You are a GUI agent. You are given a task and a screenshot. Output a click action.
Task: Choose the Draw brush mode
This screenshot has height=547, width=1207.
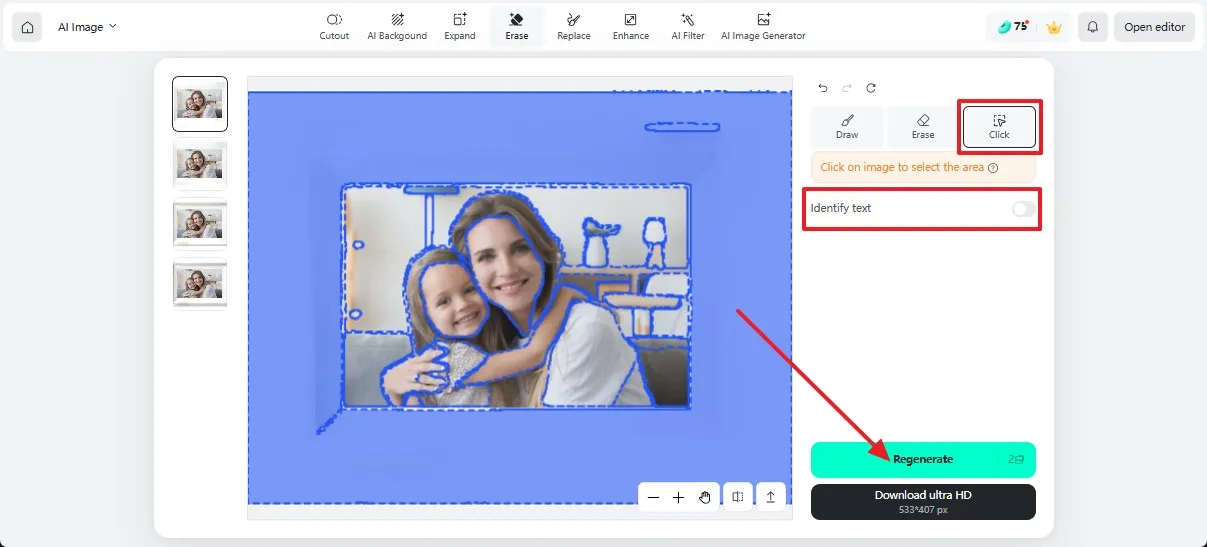(x=847, y=127)
